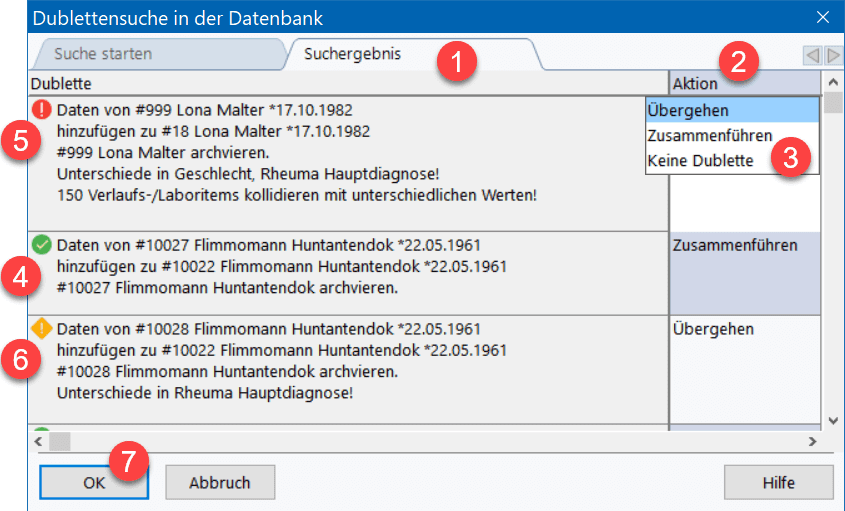Close the Dublettensuche dialog window
845x511 pixels.
[x=823, y=17]
